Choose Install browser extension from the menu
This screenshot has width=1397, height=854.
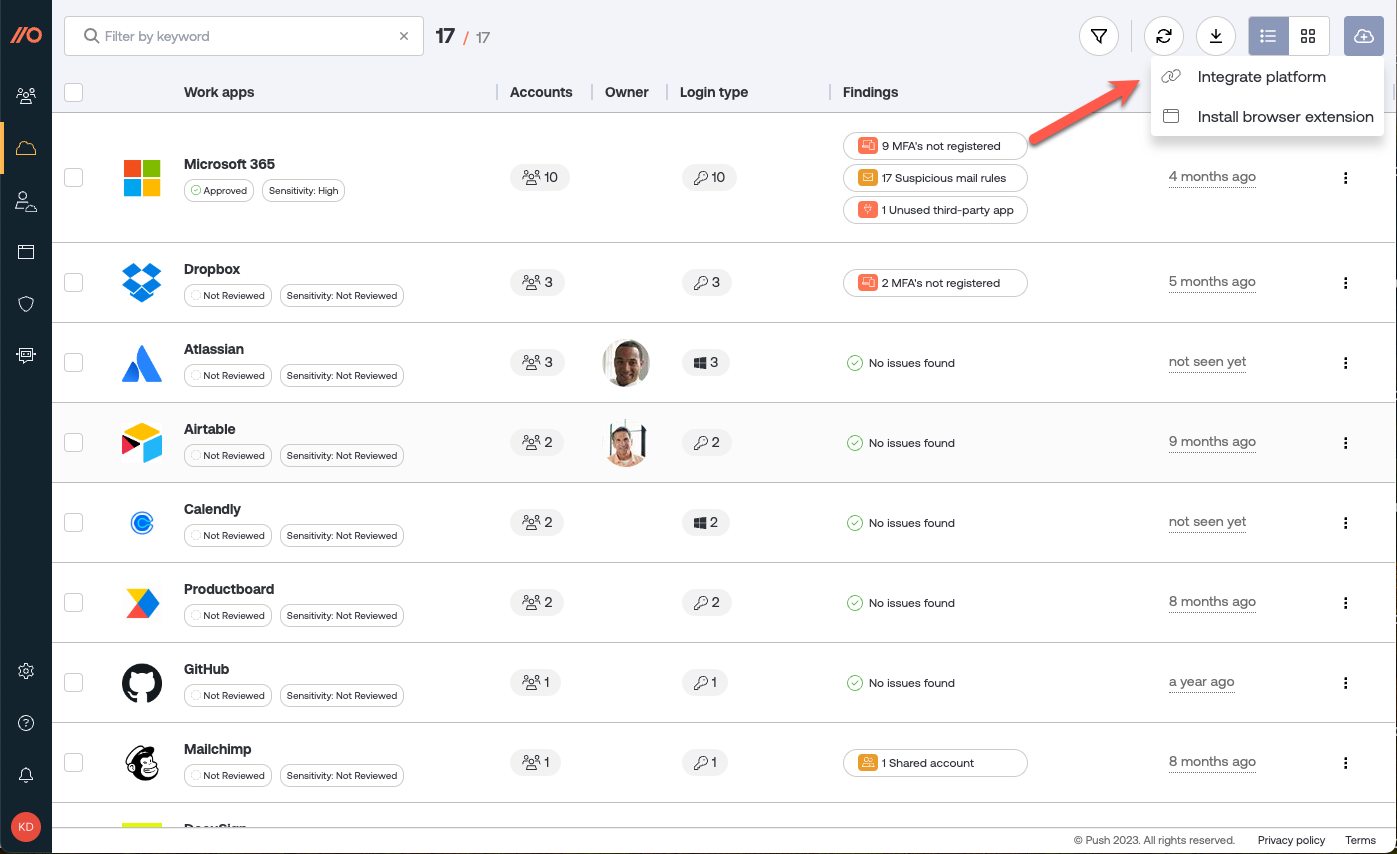click(1284, 116)
